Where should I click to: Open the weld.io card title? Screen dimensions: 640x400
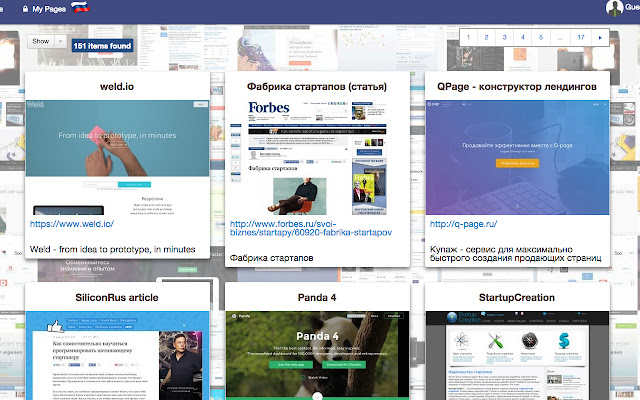[117, 87]
